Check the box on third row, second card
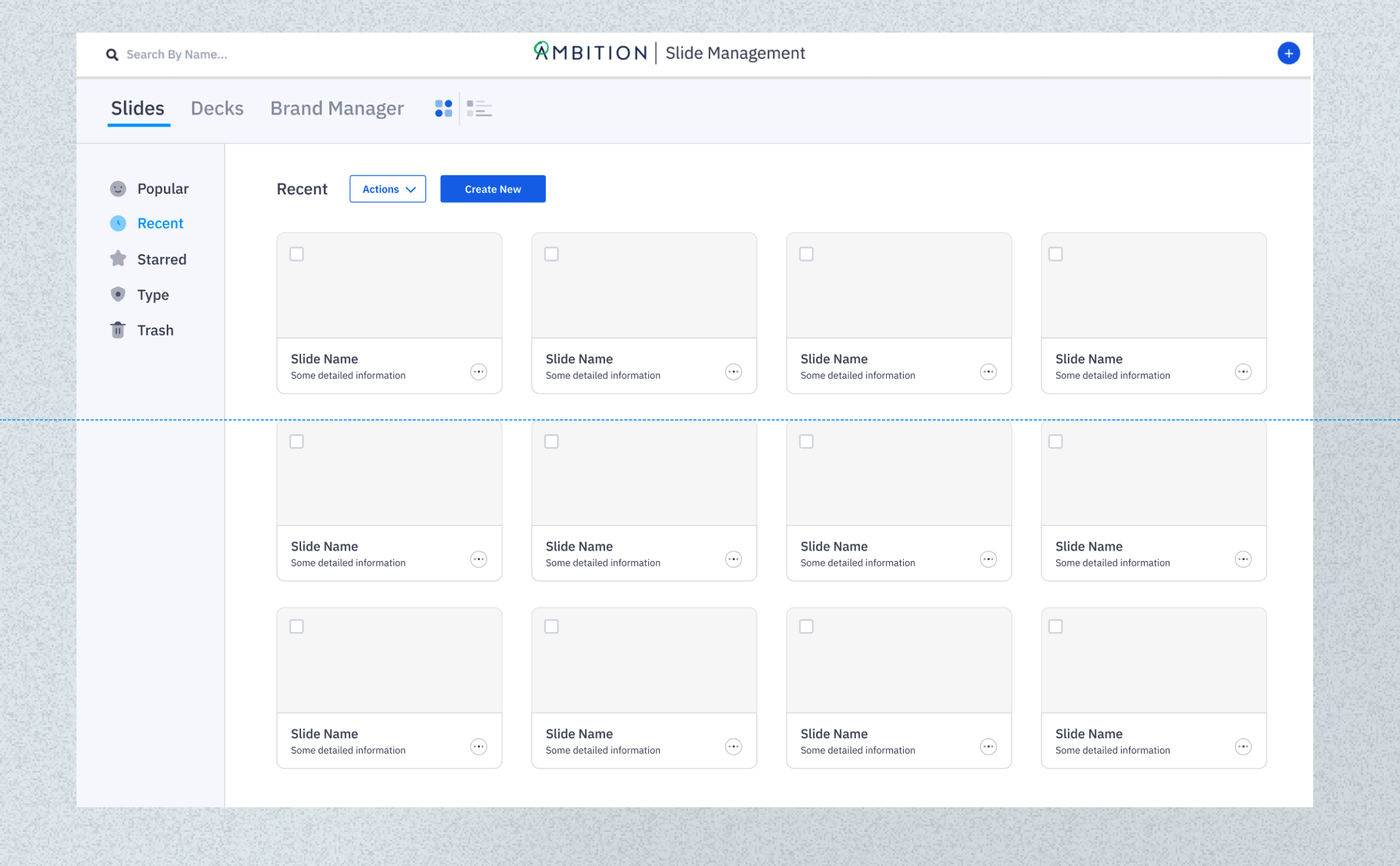The height and width of the screenshot is (866, 1400). pos(551,627)
